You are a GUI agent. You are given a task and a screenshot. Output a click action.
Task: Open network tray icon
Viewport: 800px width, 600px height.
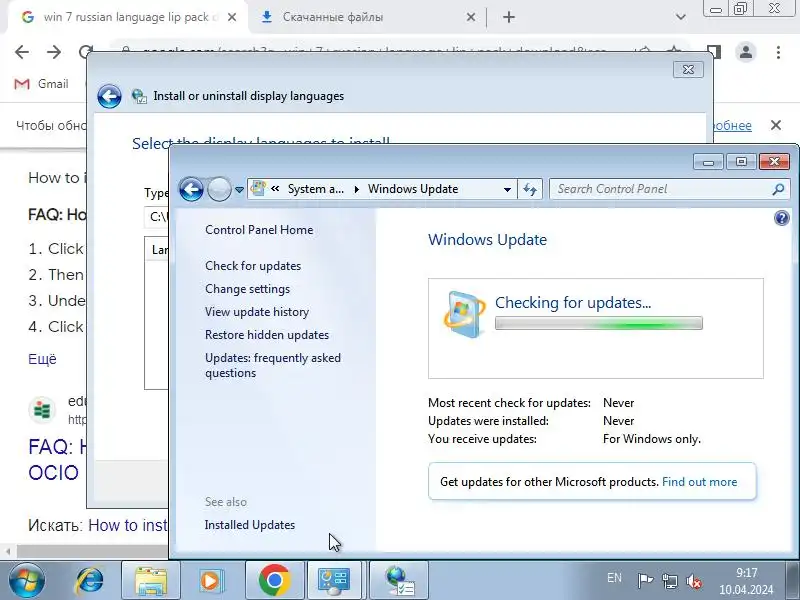(x=670, y=581)
